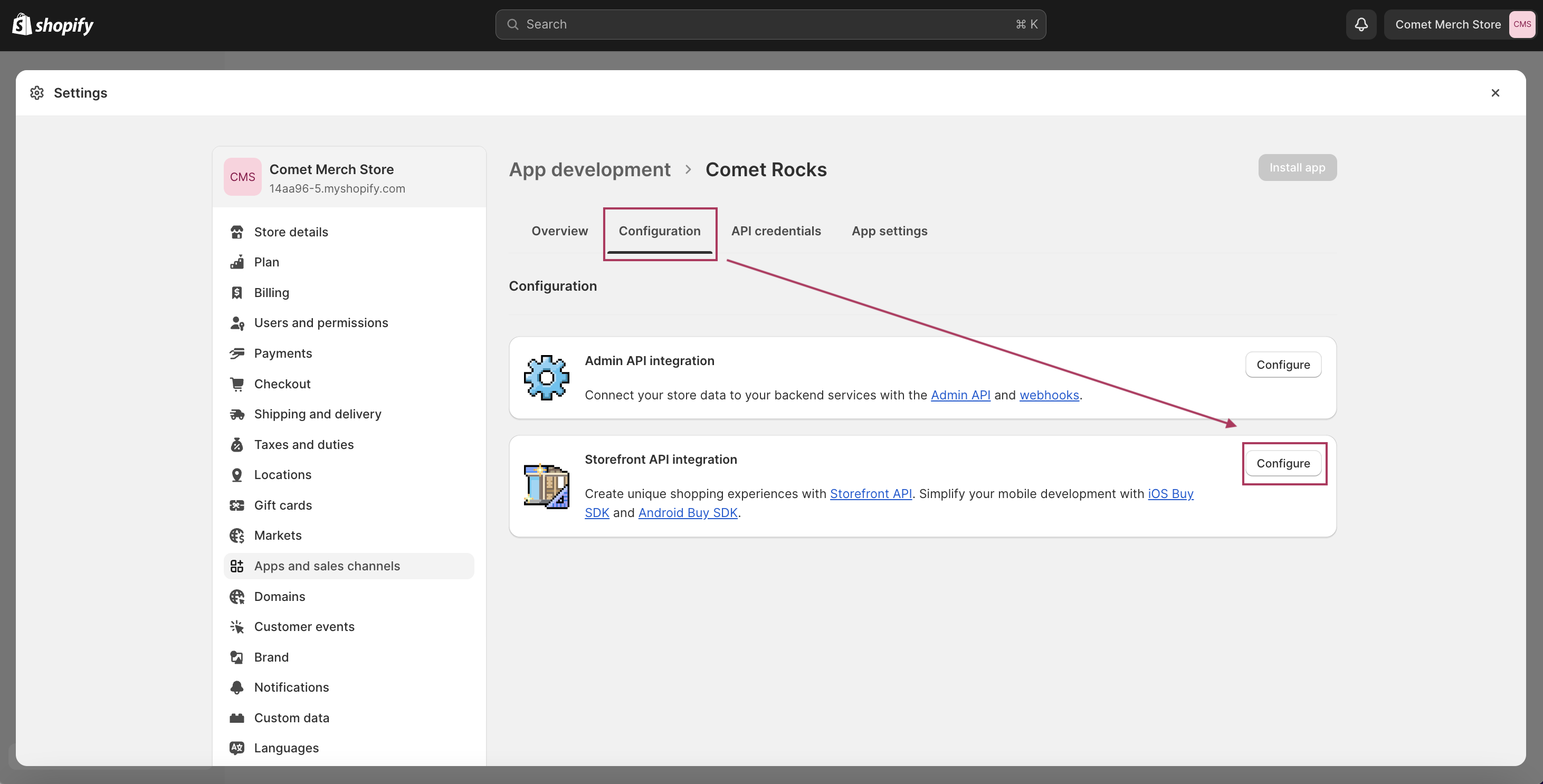Image resolution: width=1543 pixels, height=784 pixels.
Task: Click the Store details shop icon
Action: [x=236, y=232]
